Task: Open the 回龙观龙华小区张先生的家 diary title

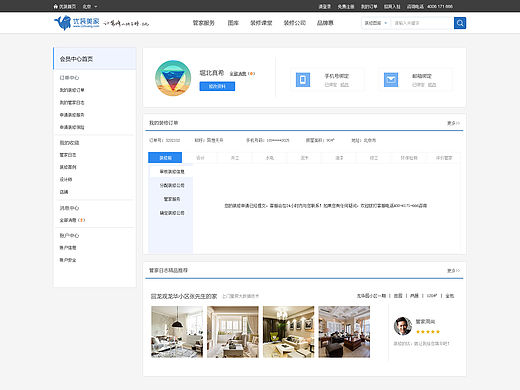Action: [184, 296]
